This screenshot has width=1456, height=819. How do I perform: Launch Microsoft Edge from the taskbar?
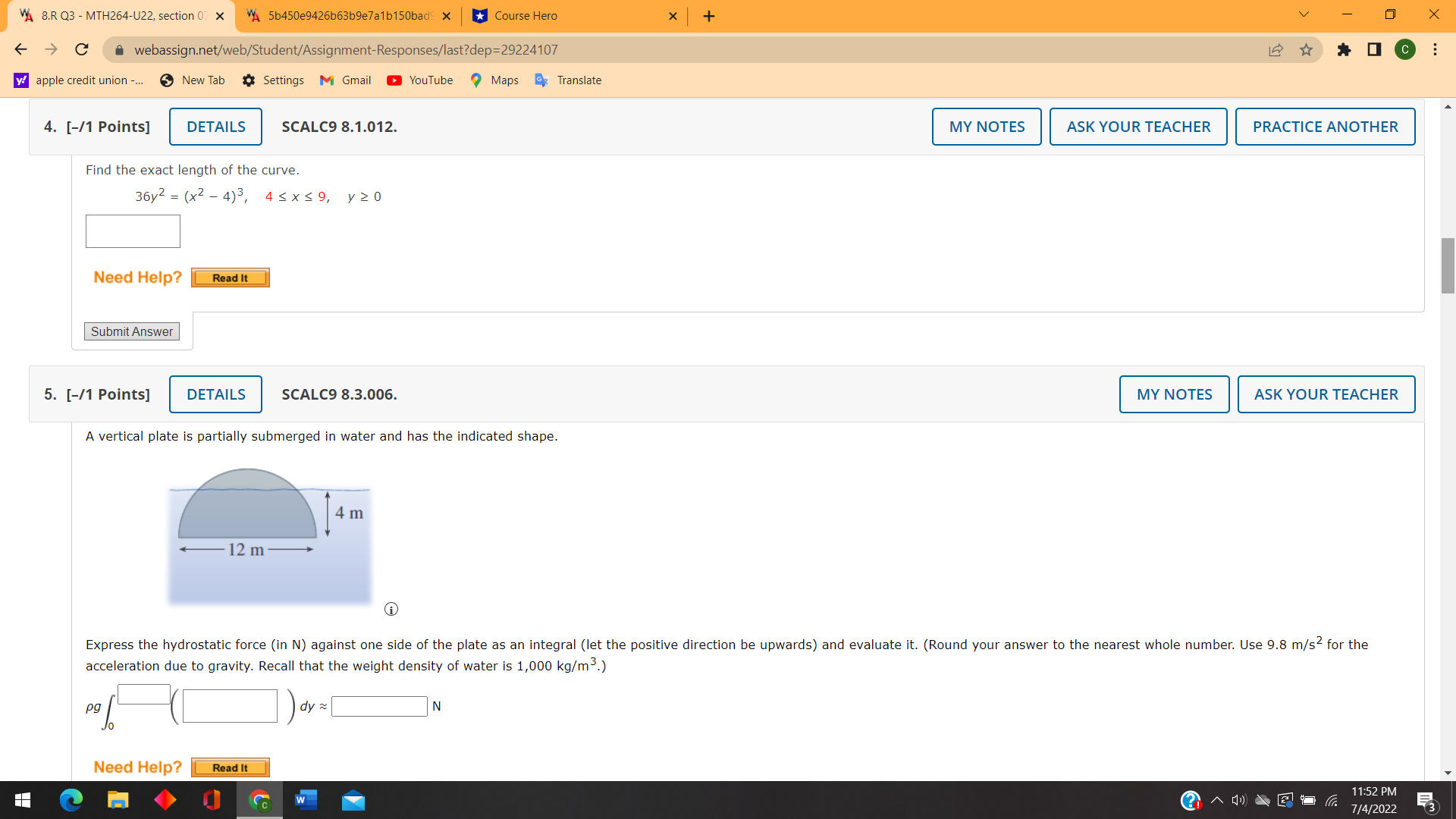[x=71, y=800]
